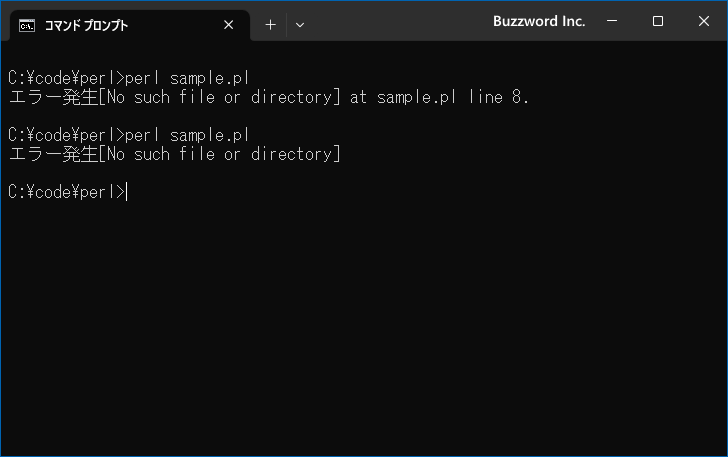Click the empty black terminal area below the prompt
The image size is (728, 457).
coord(364,325)
